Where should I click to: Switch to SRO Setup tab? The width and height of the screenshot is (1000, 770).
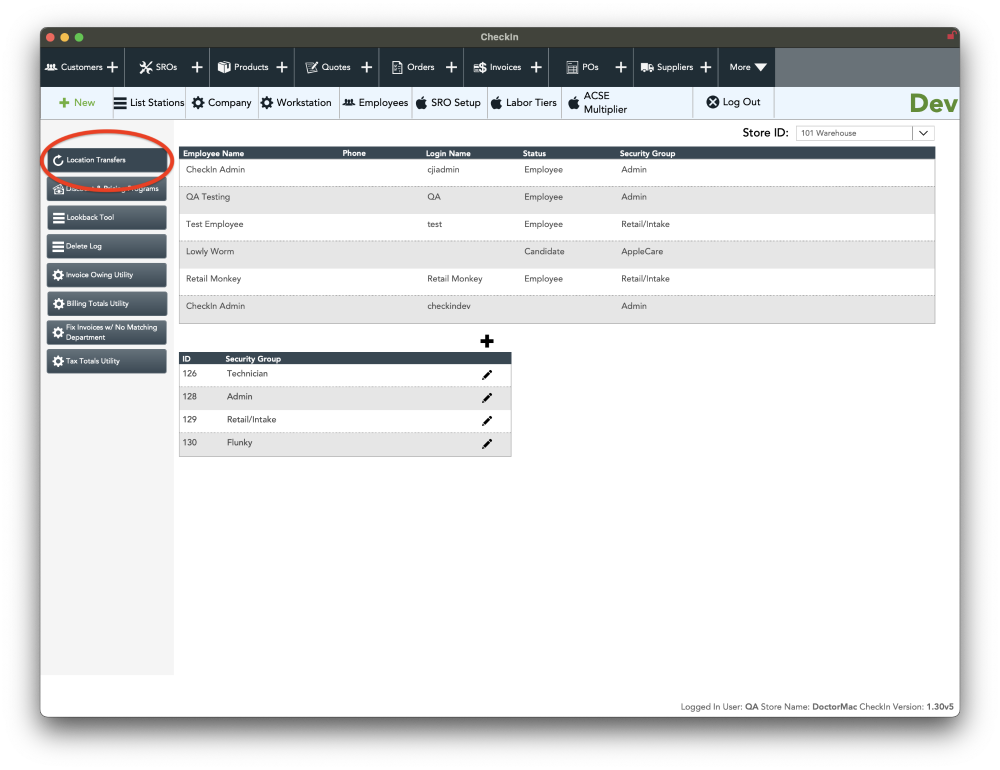448,103
